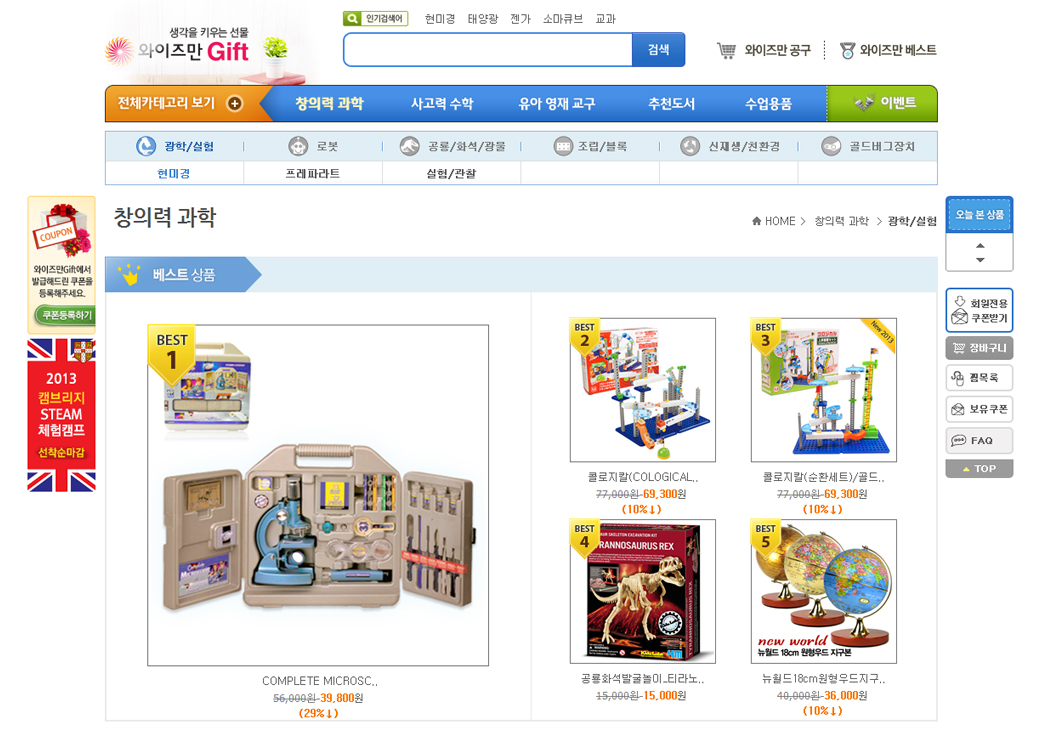Screen dimensions: 1040x729
Task: Show previous item in 오늘 본 상품 with up arrow
Action: click(980, 245)
